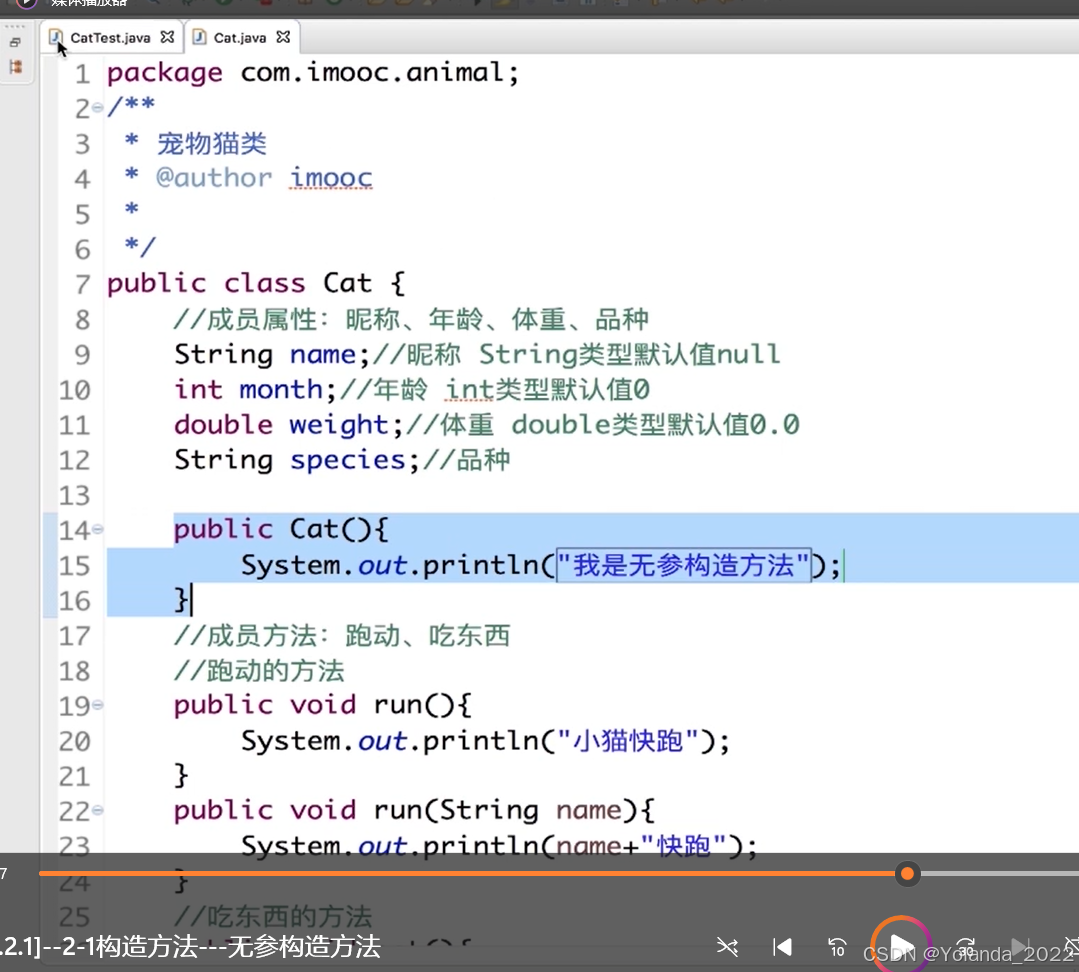Click line number 13 in gutter

coord(74,495)
